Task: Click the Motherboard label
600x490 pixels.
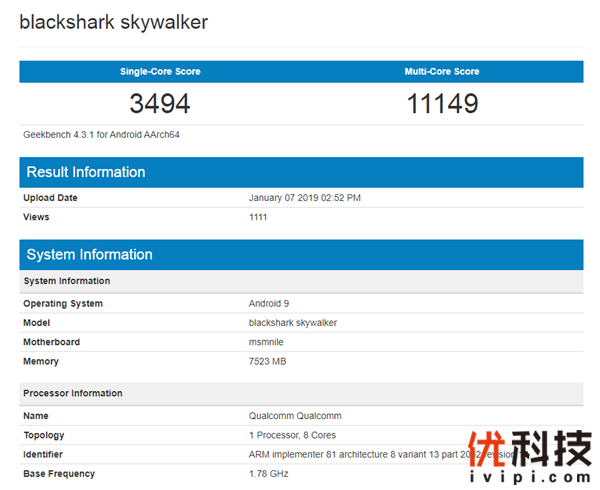Action: tap(52, 342)
